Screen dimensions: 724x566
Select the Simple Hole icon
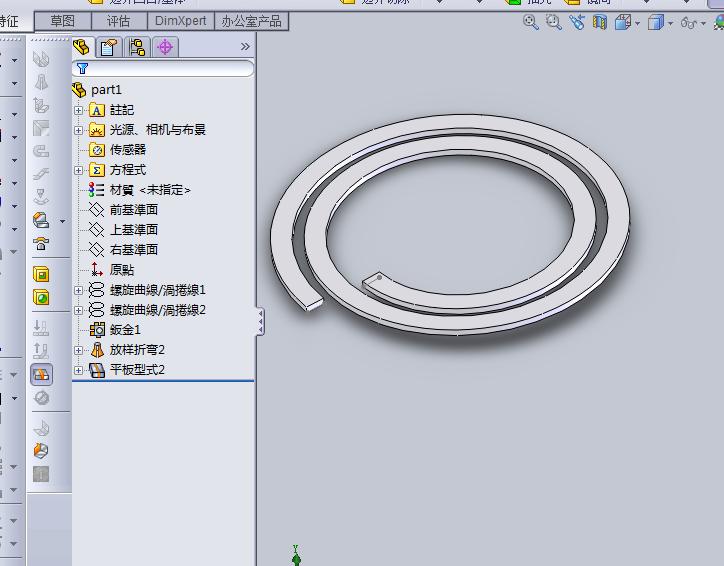point(41,297)
